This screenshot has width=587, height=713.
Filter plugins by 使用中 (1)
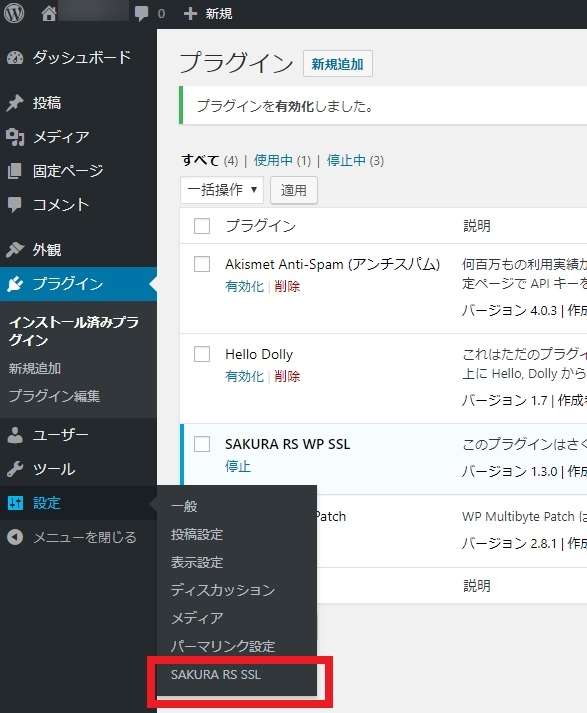pyautogui.click(x=282, y=160)
